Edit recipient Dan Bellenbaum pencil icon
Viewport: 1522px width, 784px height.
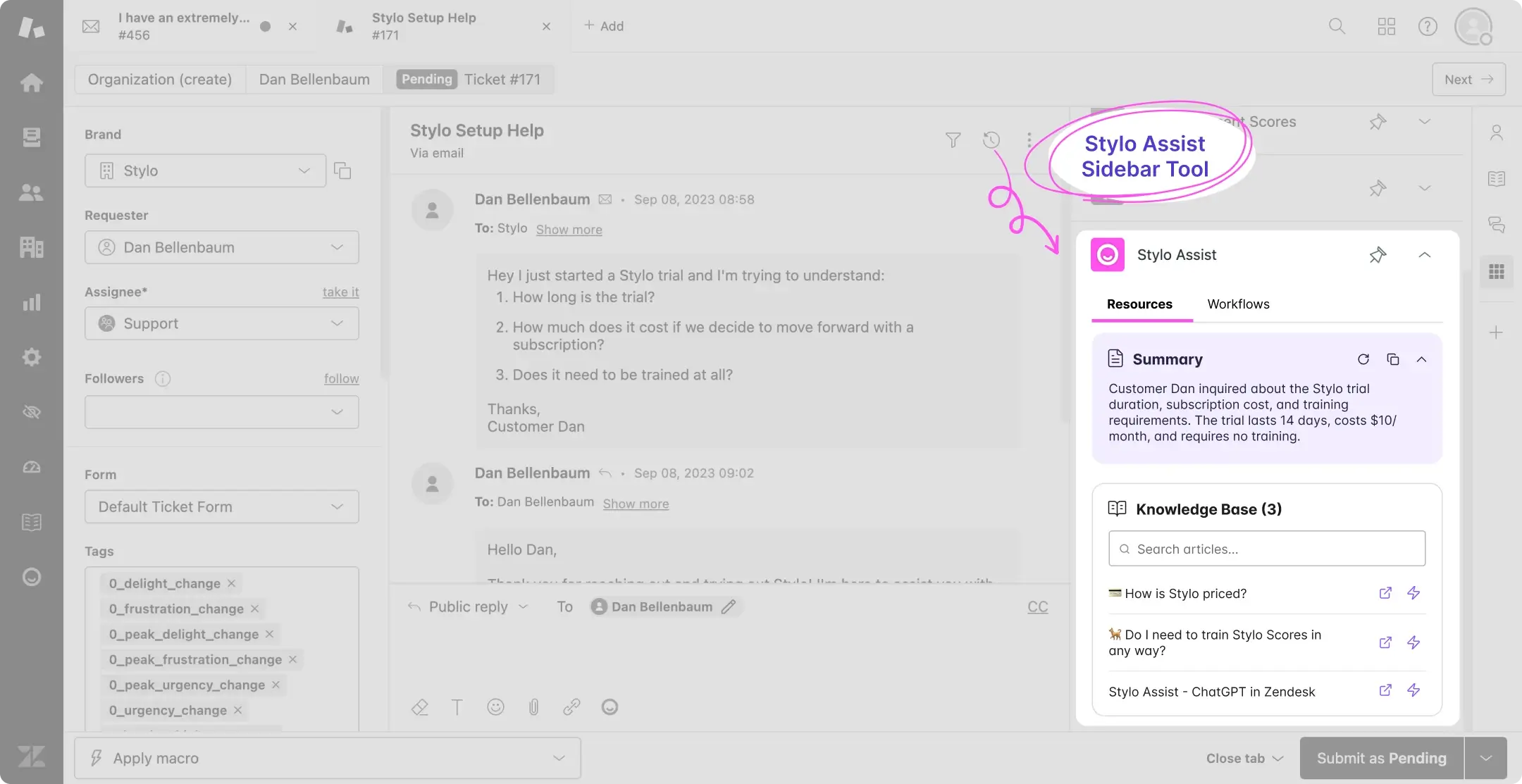[x=729, y=606]
